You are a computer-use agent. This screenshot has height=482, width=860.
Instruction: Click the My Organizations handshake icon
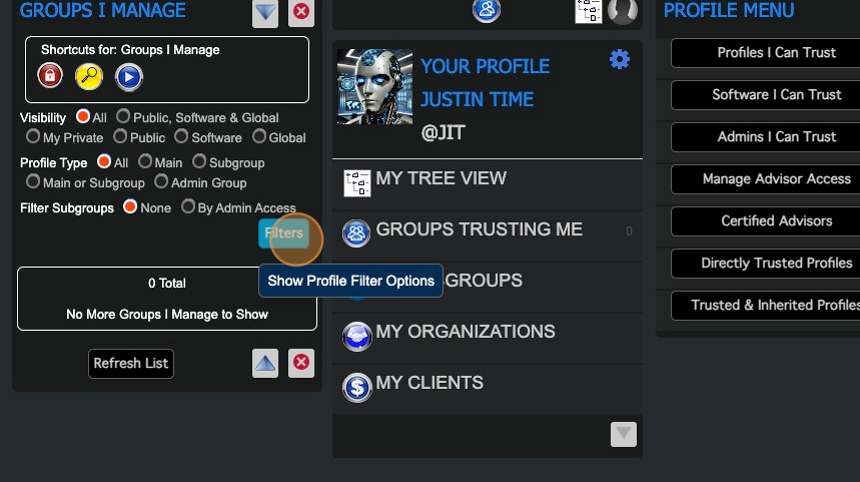[357, 336]
